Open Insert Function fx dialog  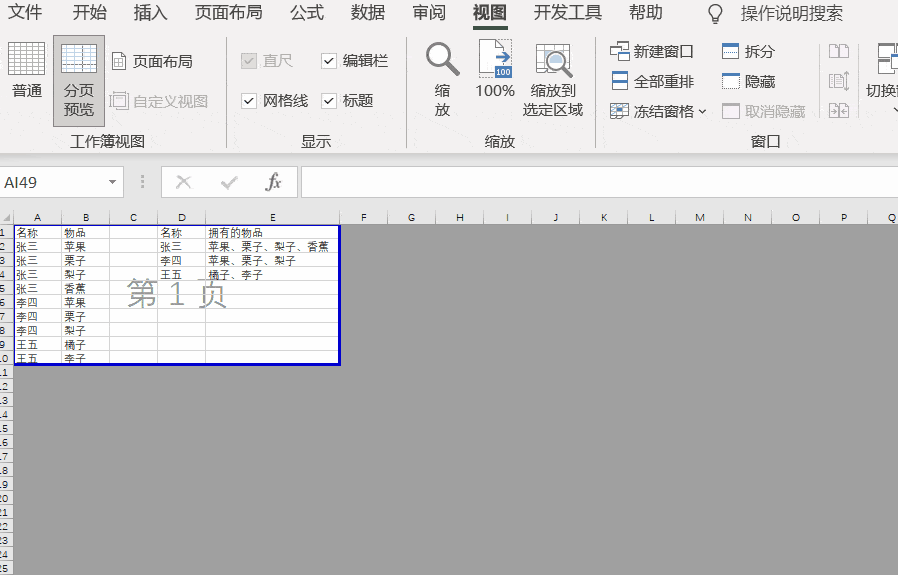coord(273,182)
